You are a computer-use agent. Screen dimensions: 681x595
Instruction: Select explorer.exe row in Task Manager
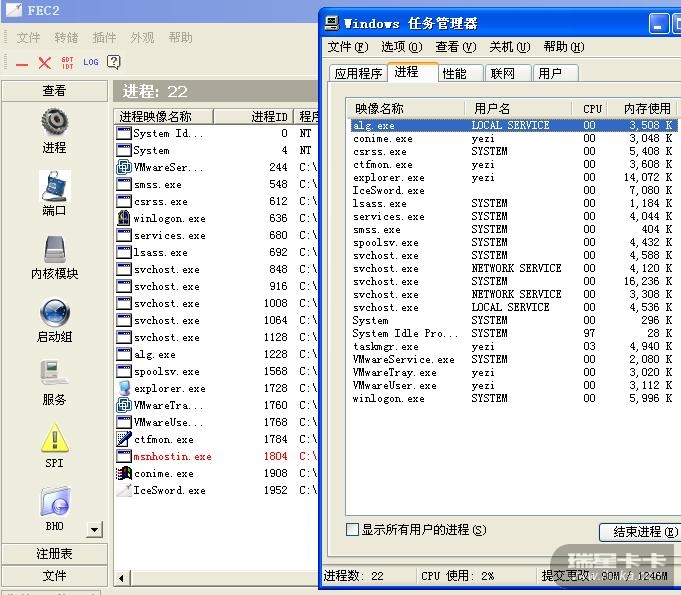click(x=514, y=177)
